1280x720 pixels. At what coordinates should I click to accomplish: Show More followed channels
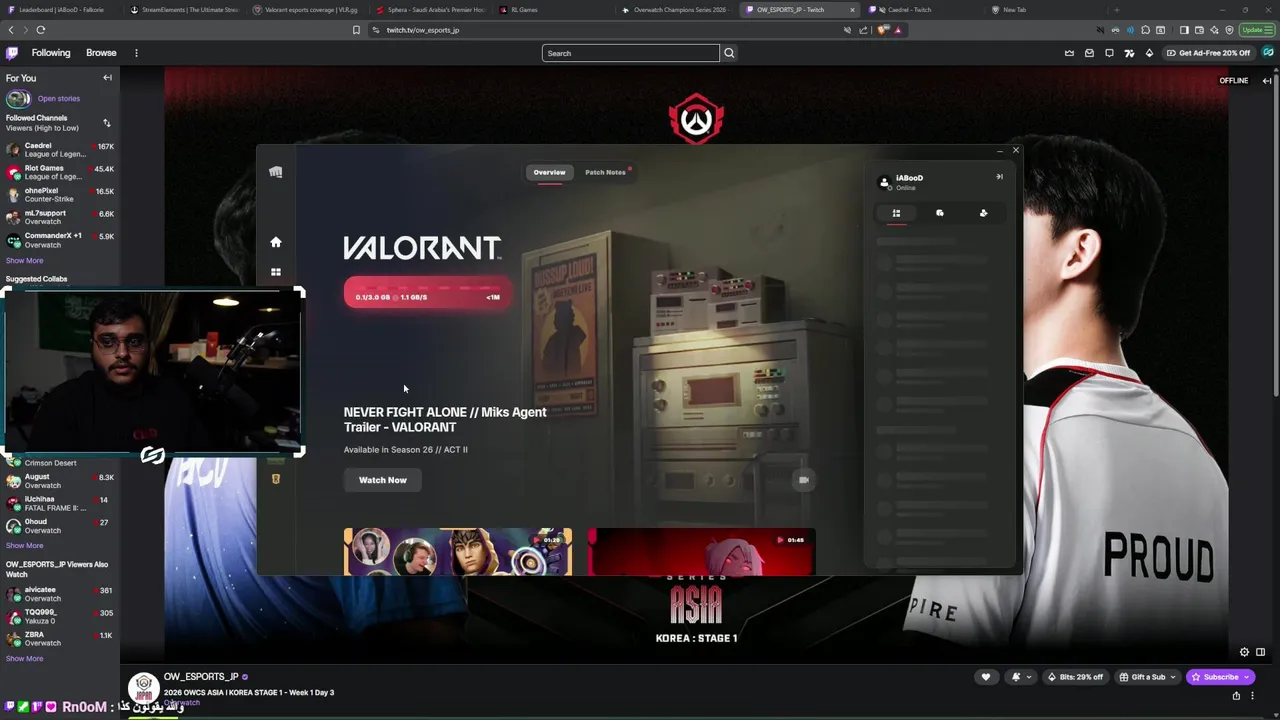[x=25, y=261]
